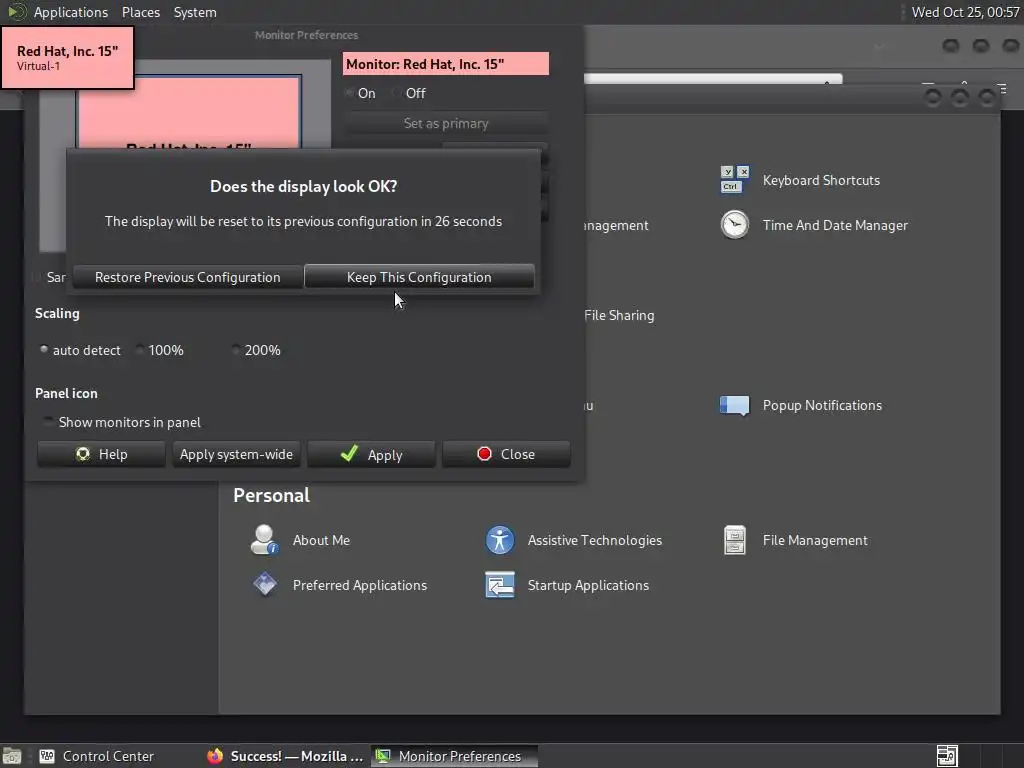Click the File Sharing label in Control Center
This screenshot has width=1024, height=768.
[619, 315]
